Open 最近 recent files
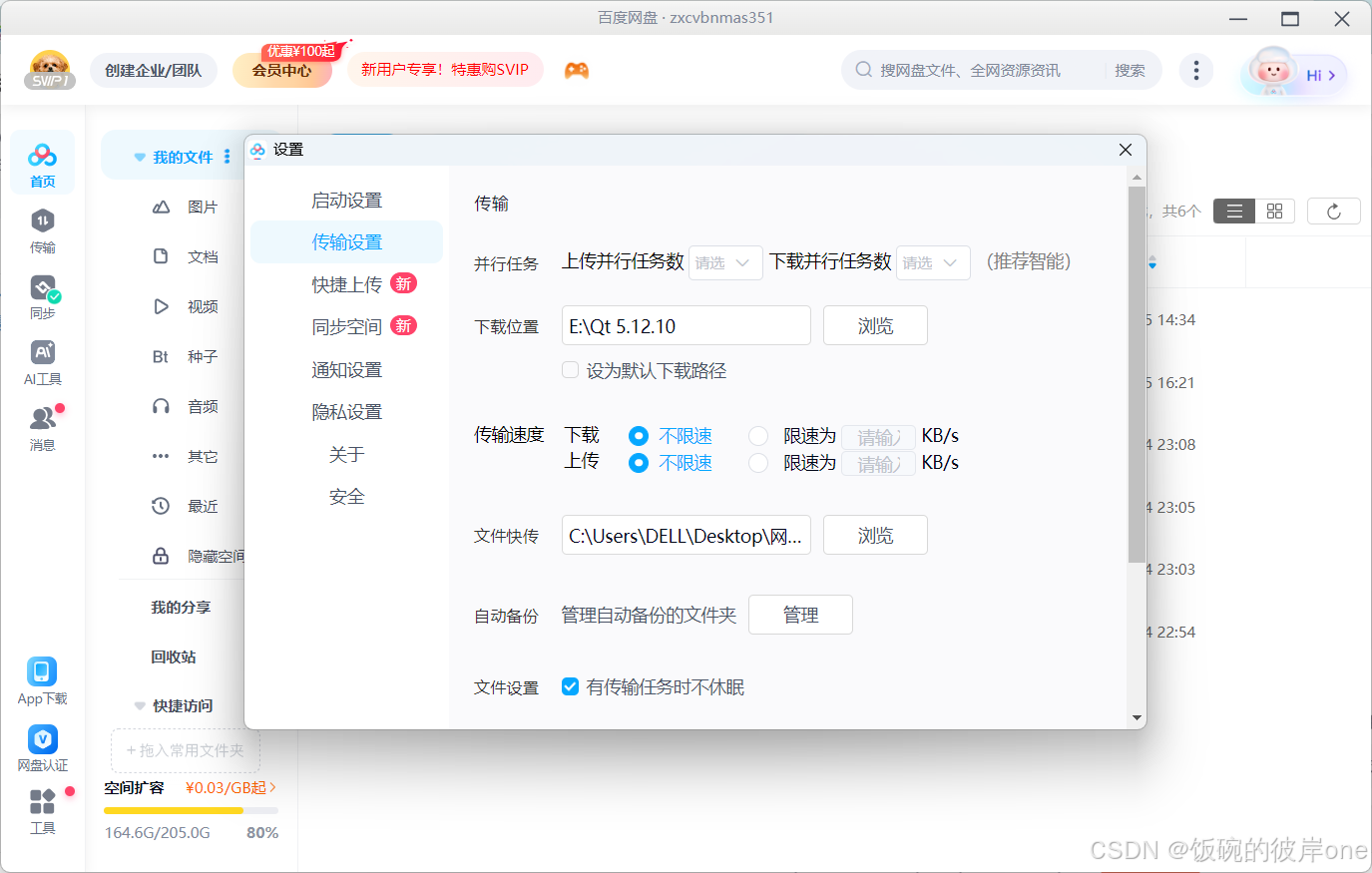This screenshot has height=873, width=1372. coord(185,506)
